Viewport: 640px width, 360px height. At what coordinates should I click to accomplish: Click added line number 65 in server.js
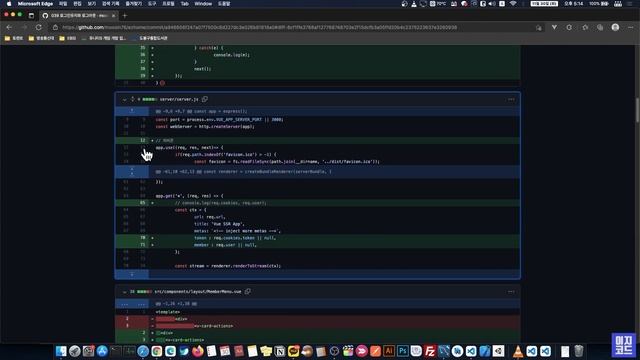click(142, 202)
